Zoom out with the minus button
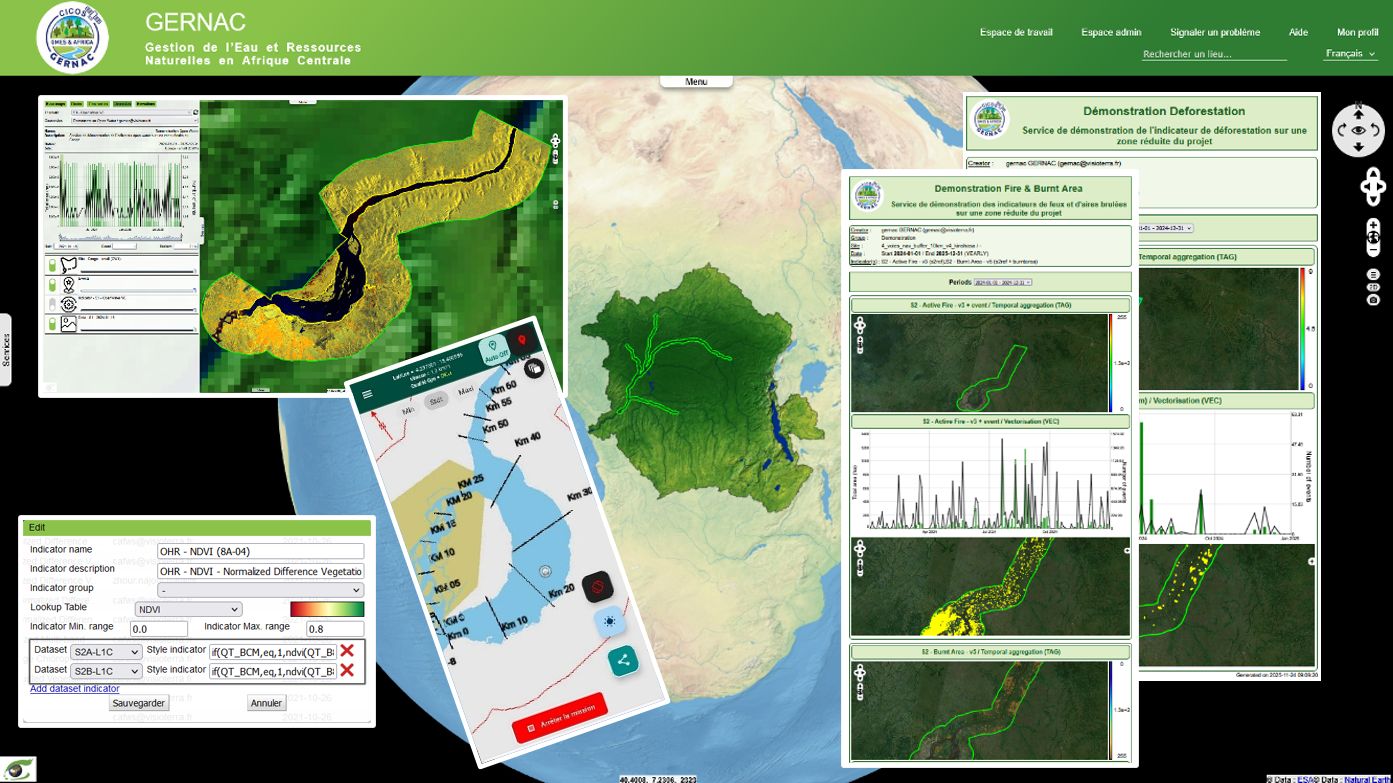 [x=1373, y=249]
